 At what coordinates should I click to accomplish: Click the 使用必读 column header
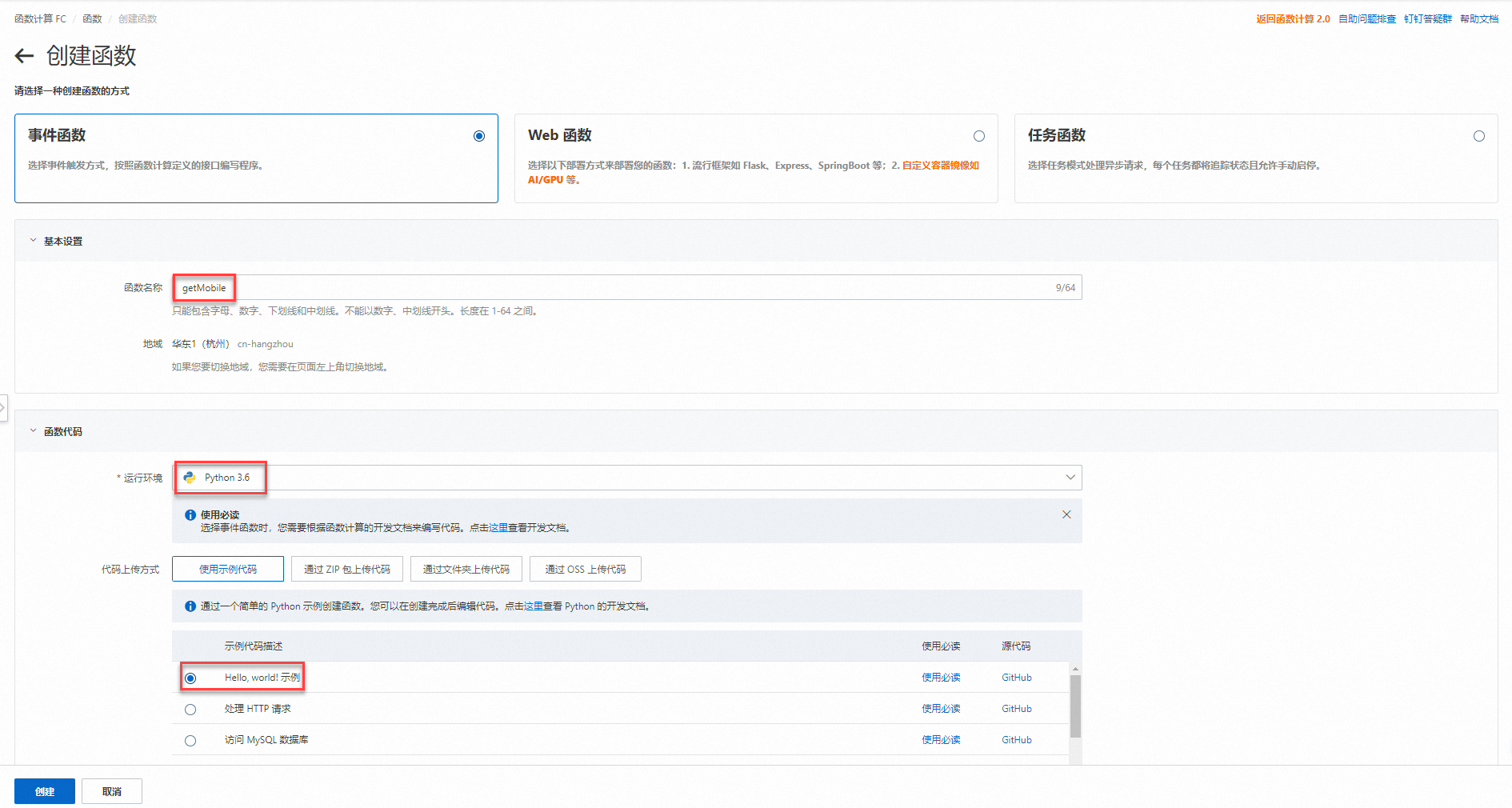(x=941, y=646)
